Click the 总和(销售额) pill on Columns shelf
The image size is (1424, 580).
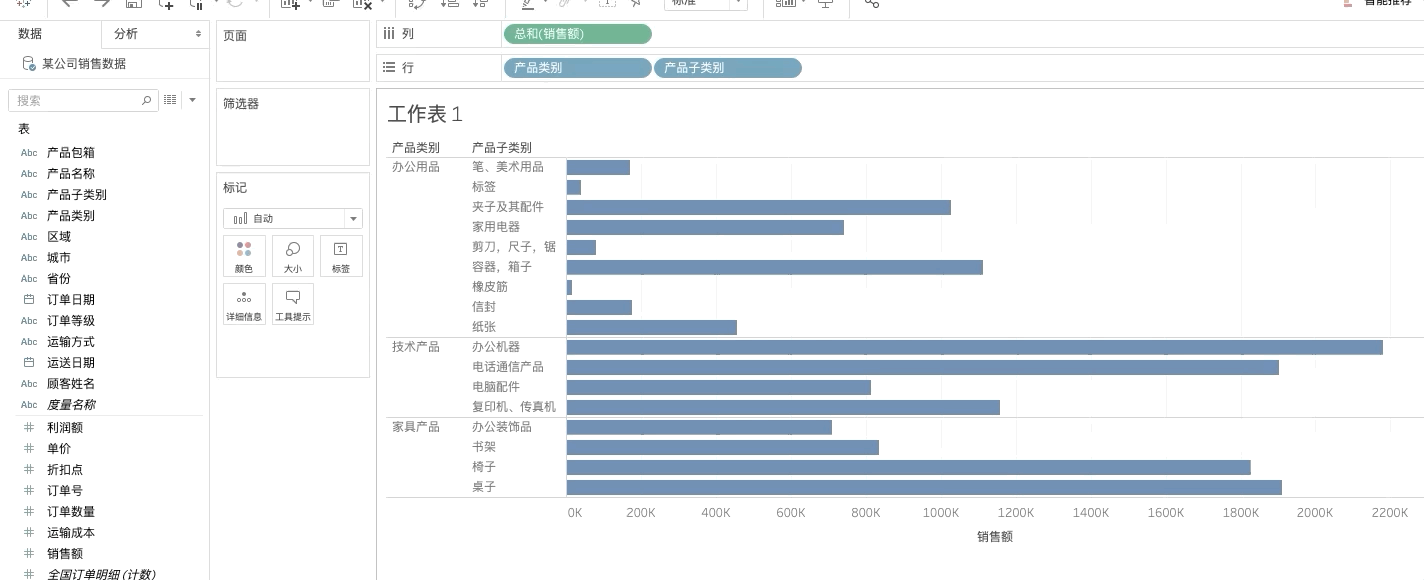(x=577, y=34)
